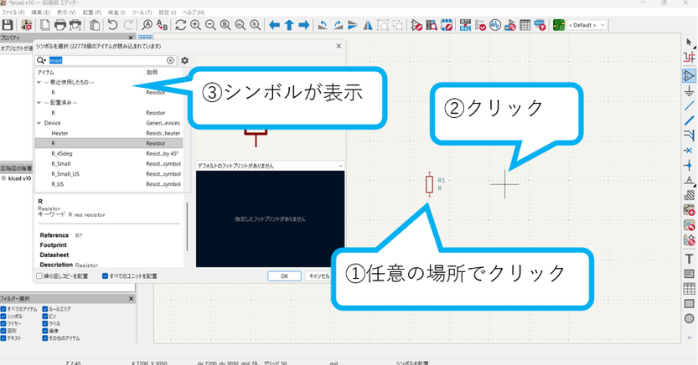The width and height of the screenshot is (698, 365).
Task: Click the rotate clockwise icon
Action: [x=338, y=25]
